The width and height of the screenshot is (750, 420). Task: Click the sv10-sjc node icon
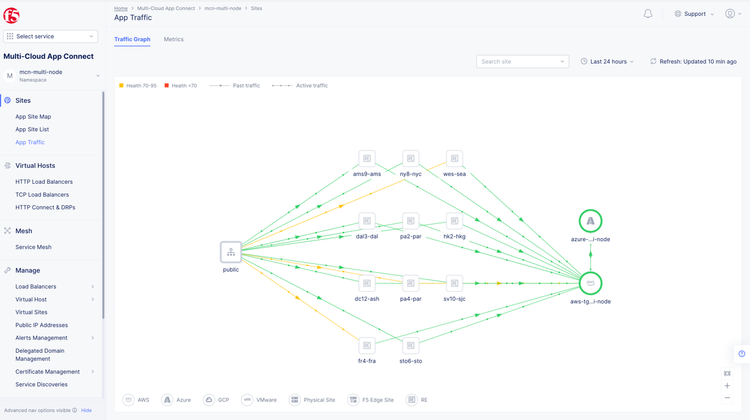(x=454, y=283)
